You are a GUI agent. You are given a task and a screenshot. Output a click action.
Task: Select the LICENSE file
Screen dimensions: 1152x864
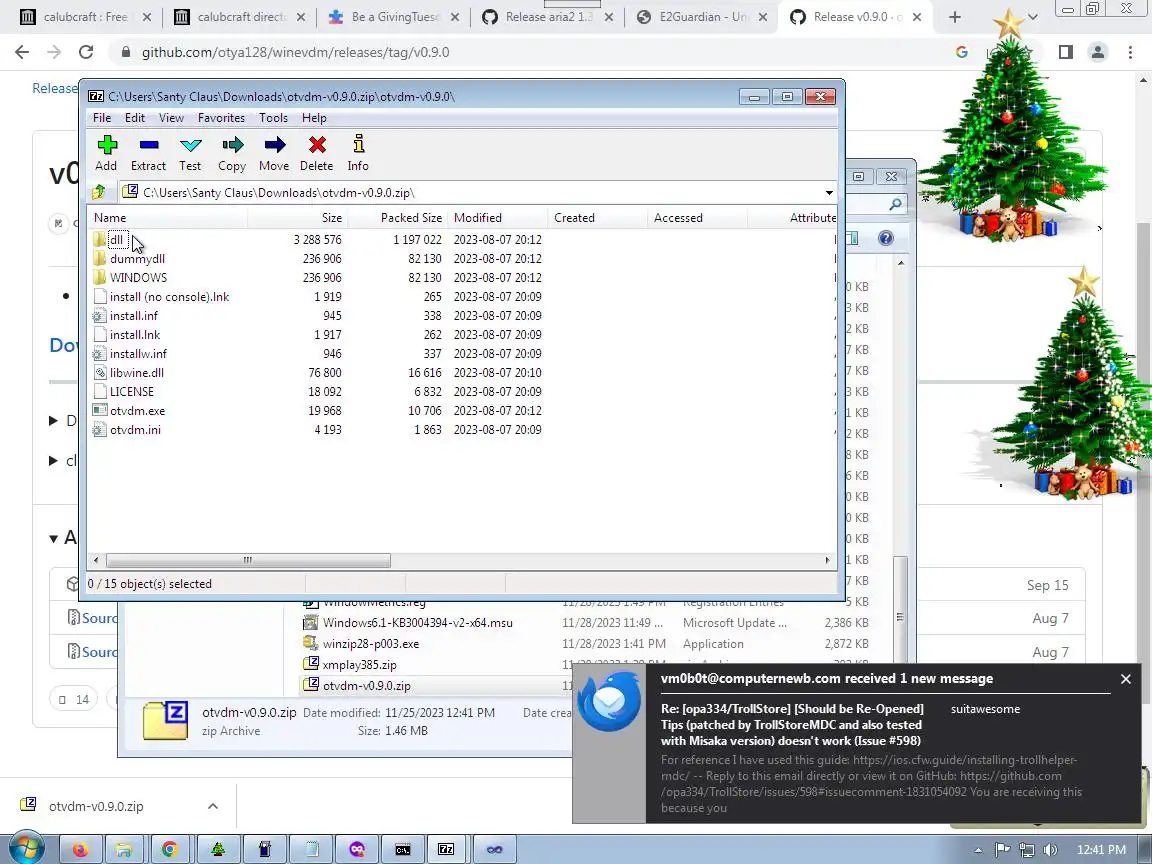pyautogui.click(x=132, y=392)
